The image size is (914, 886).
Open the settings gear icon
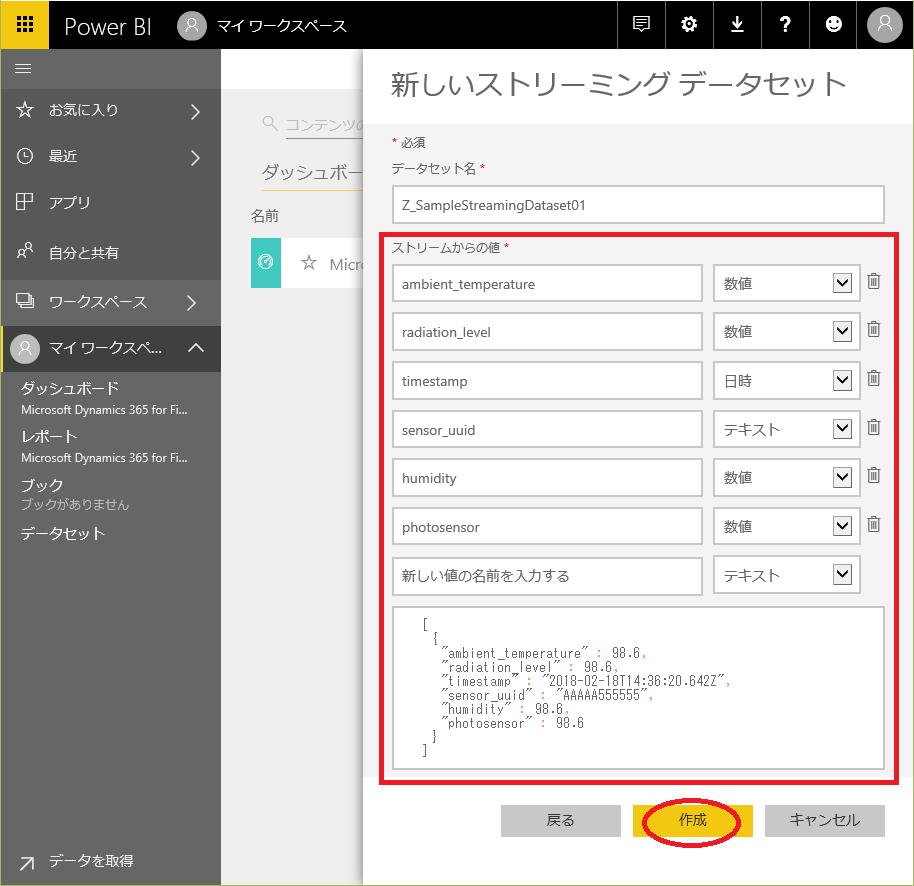click(x=689, y=24)
